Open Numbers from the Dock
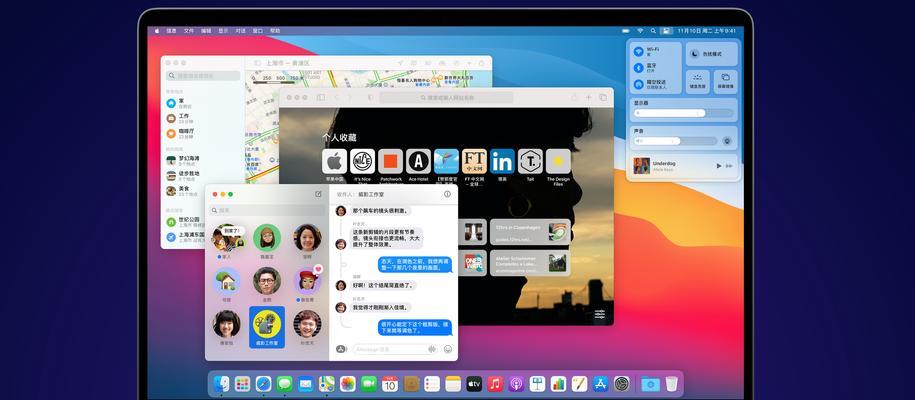The image size is (915, 400). (558, 384)
